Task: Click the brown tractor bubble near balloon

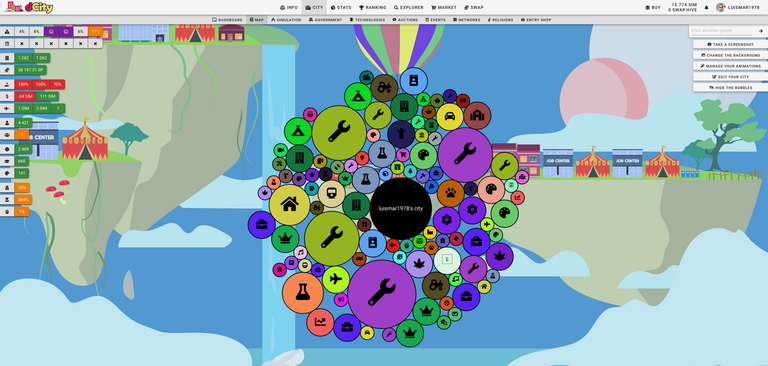Action: tap(384, 88)
